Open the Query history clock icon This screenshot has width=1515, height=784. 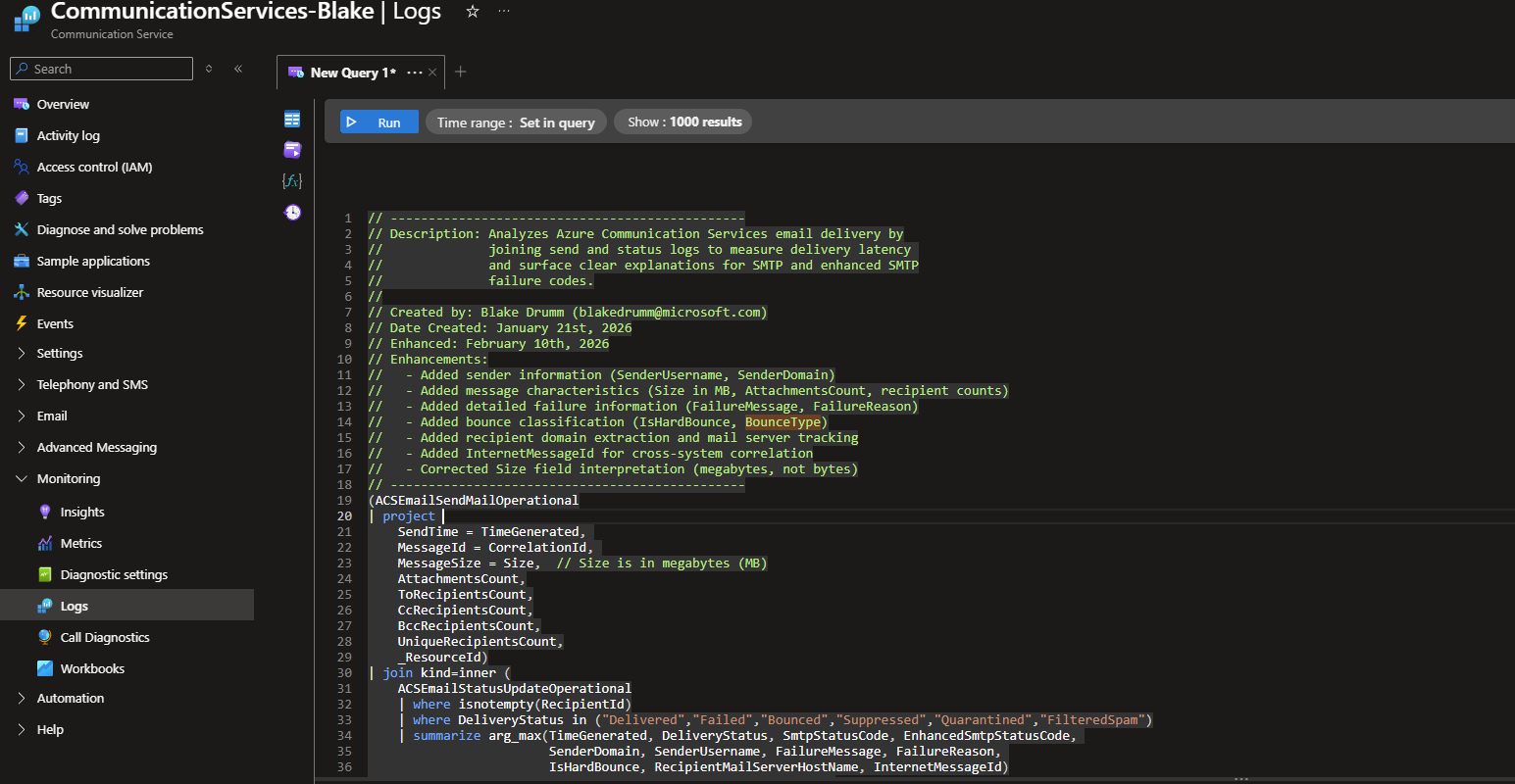click(x=292, y=213)
